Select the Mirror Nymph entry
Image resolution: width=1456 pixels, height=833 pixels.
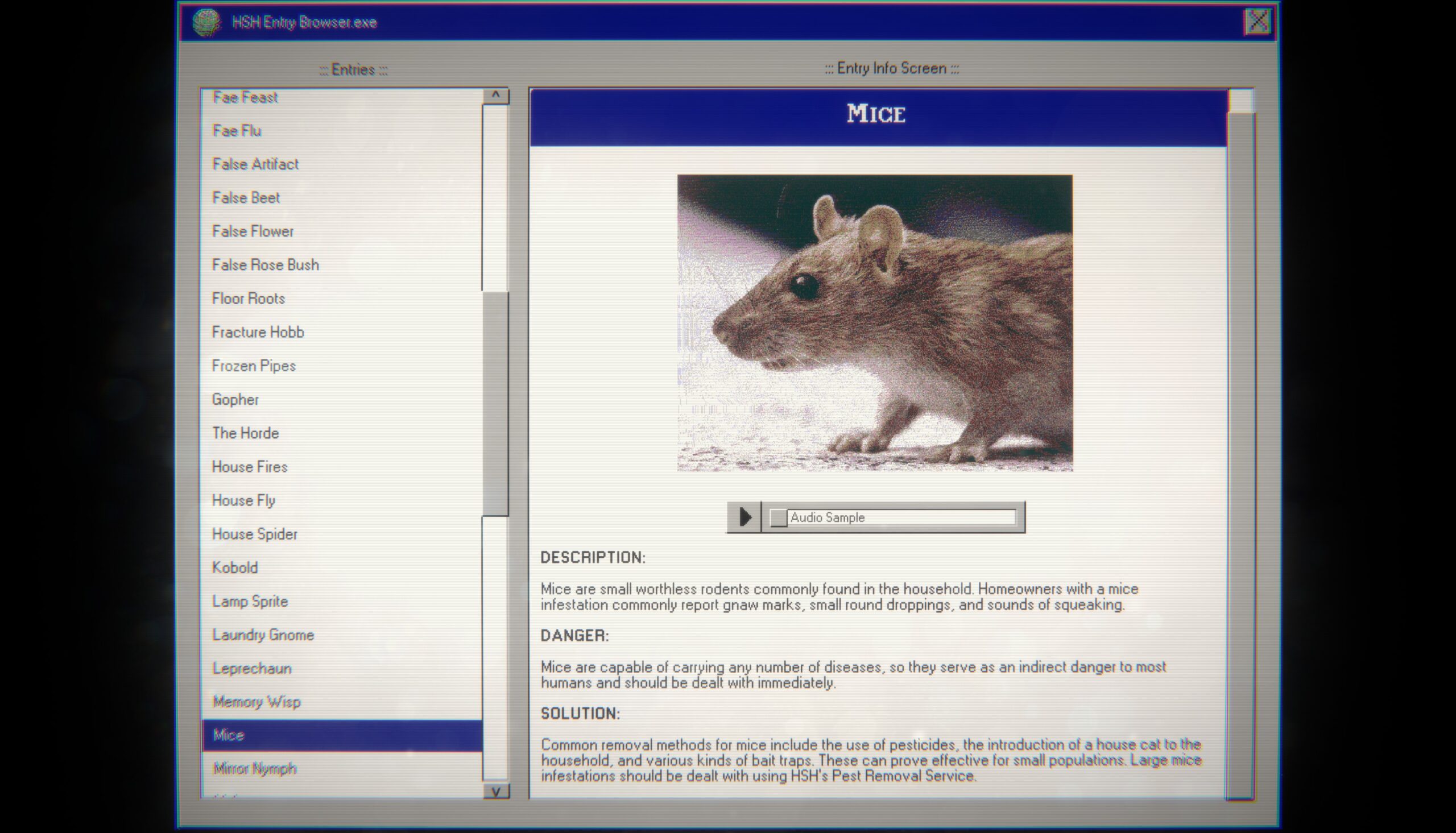click(256, 768)
